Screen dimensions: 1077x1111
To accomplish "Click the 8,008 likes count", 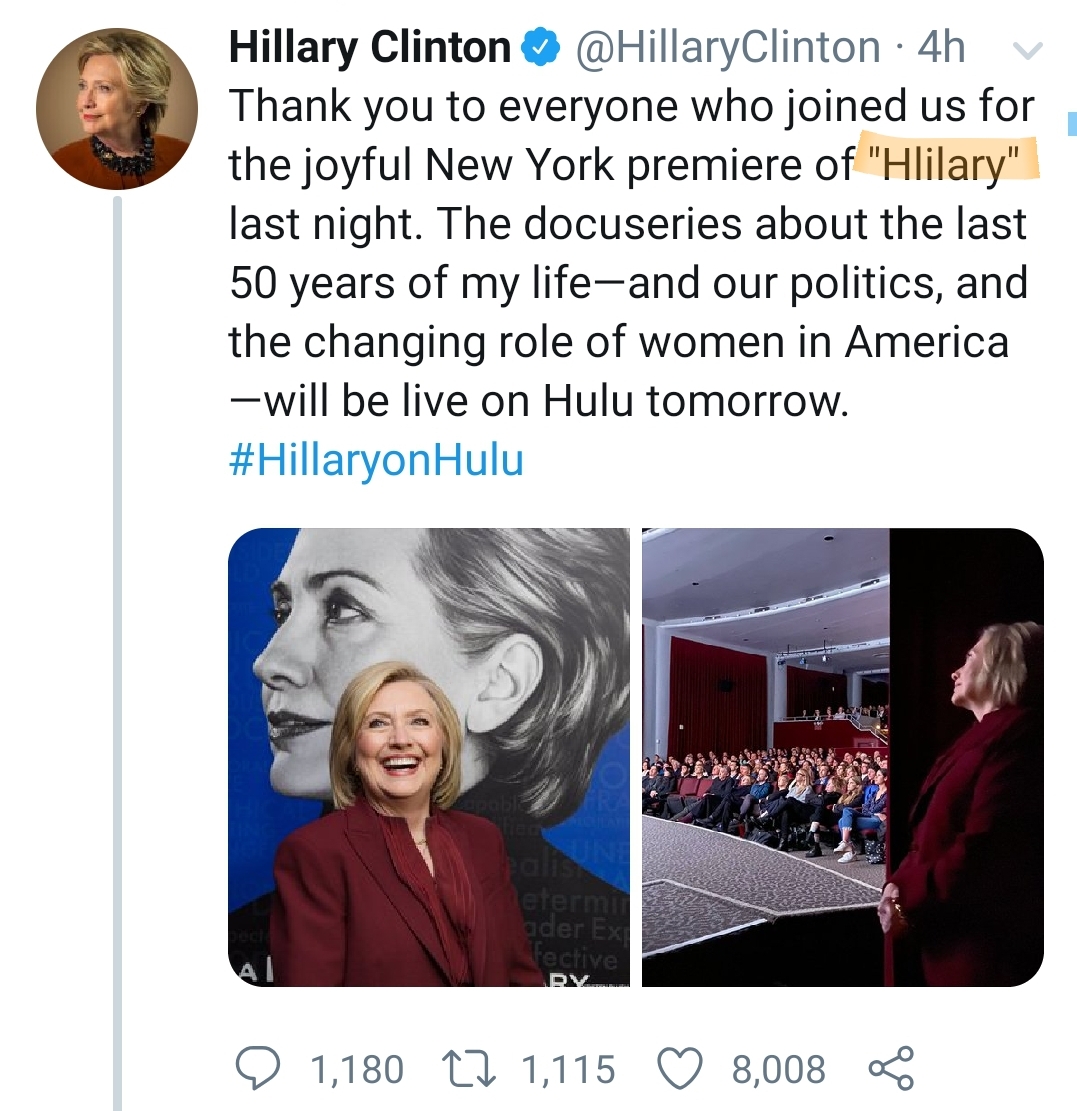I will coord(779,1069).
